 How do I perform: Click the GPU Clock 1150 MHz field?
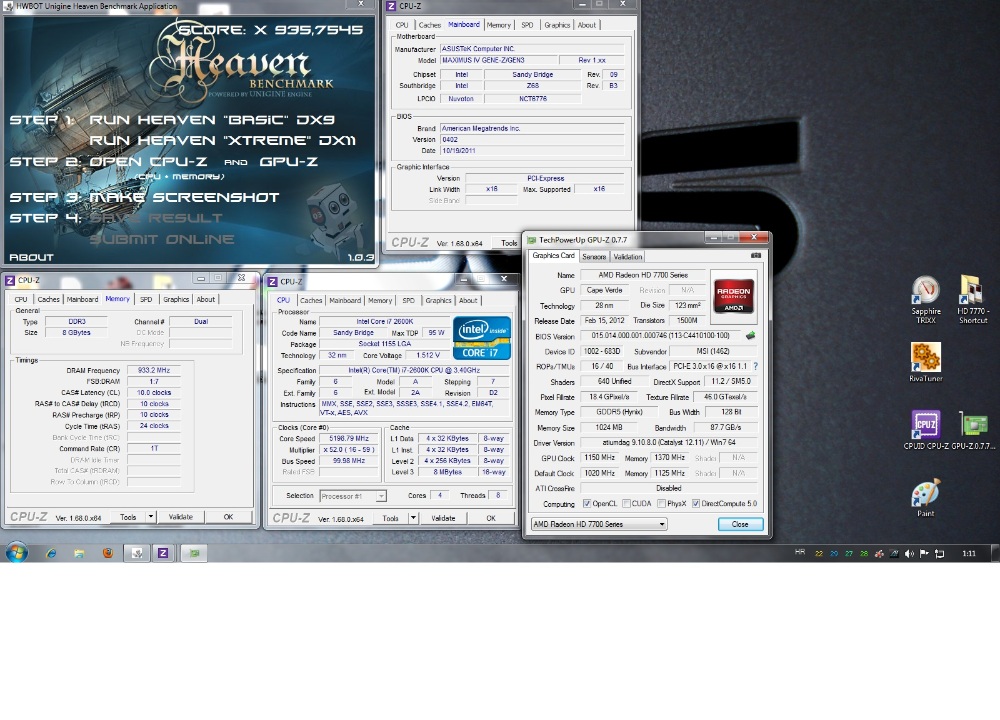click(x=599, y=458)
